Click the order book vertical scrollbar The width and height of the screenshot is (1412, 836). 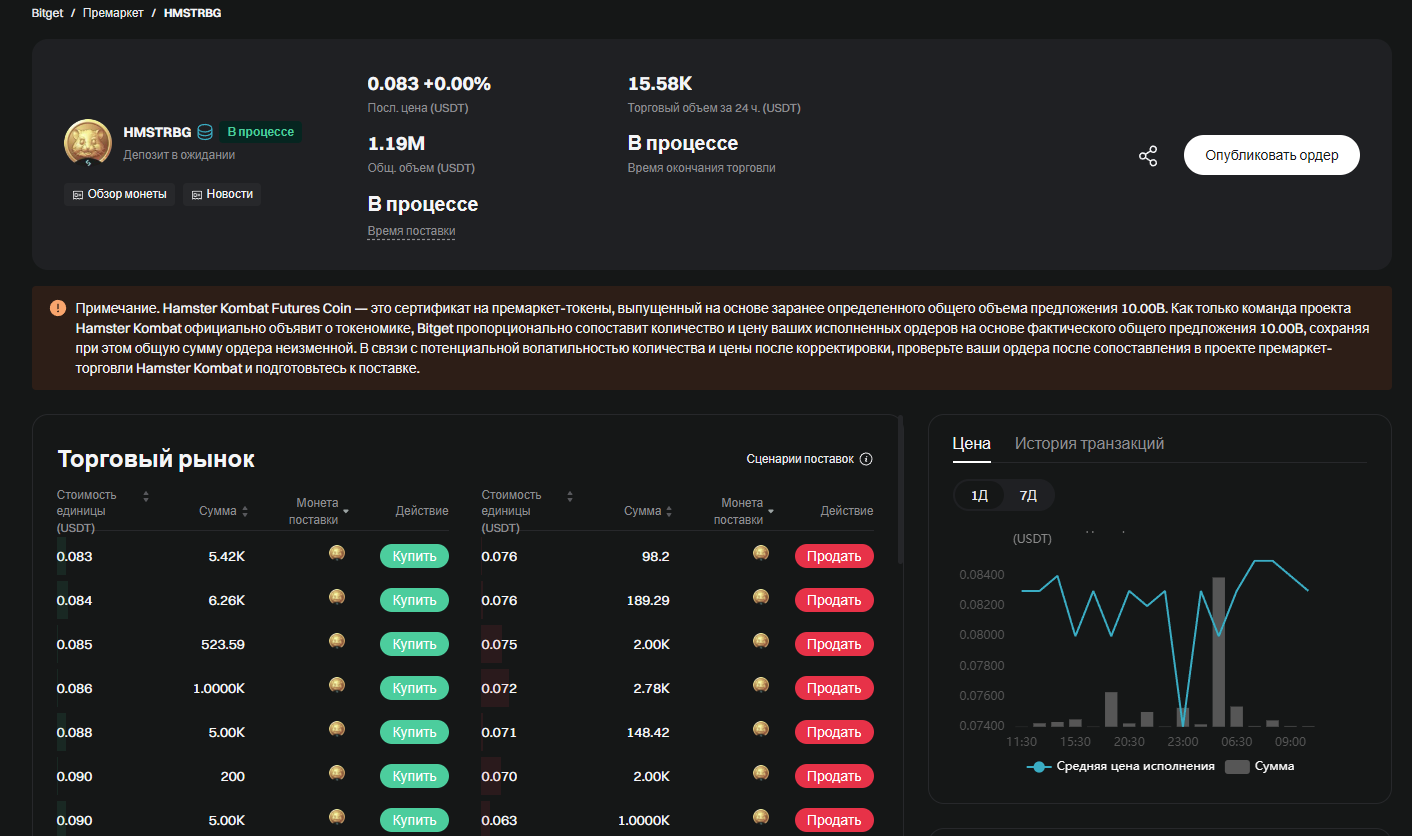901,490
